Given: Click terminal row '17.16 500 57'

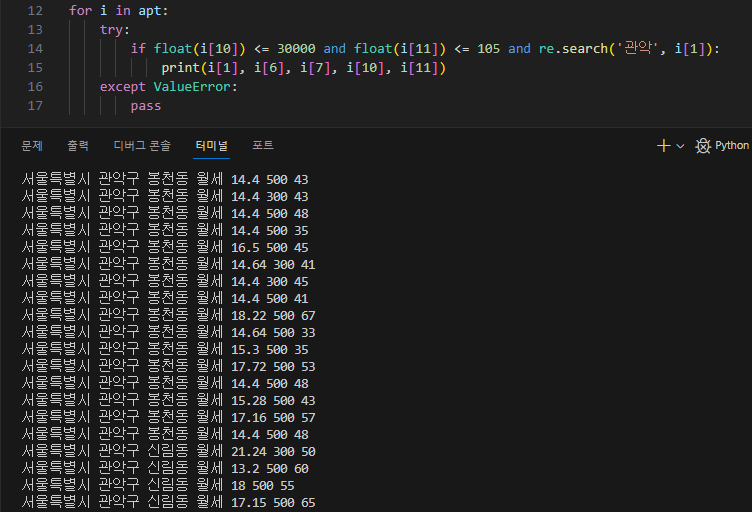Looking at the screenshot, I should (168, 418).
